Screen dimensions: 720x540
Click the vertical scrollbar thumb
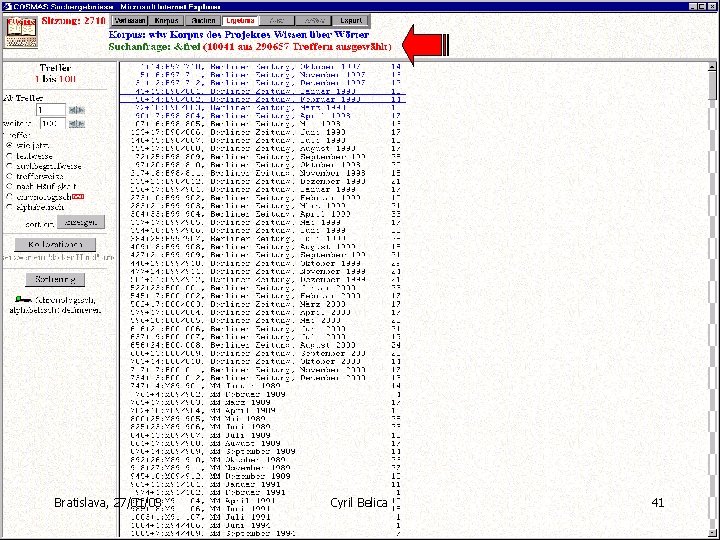coord(712,85)
